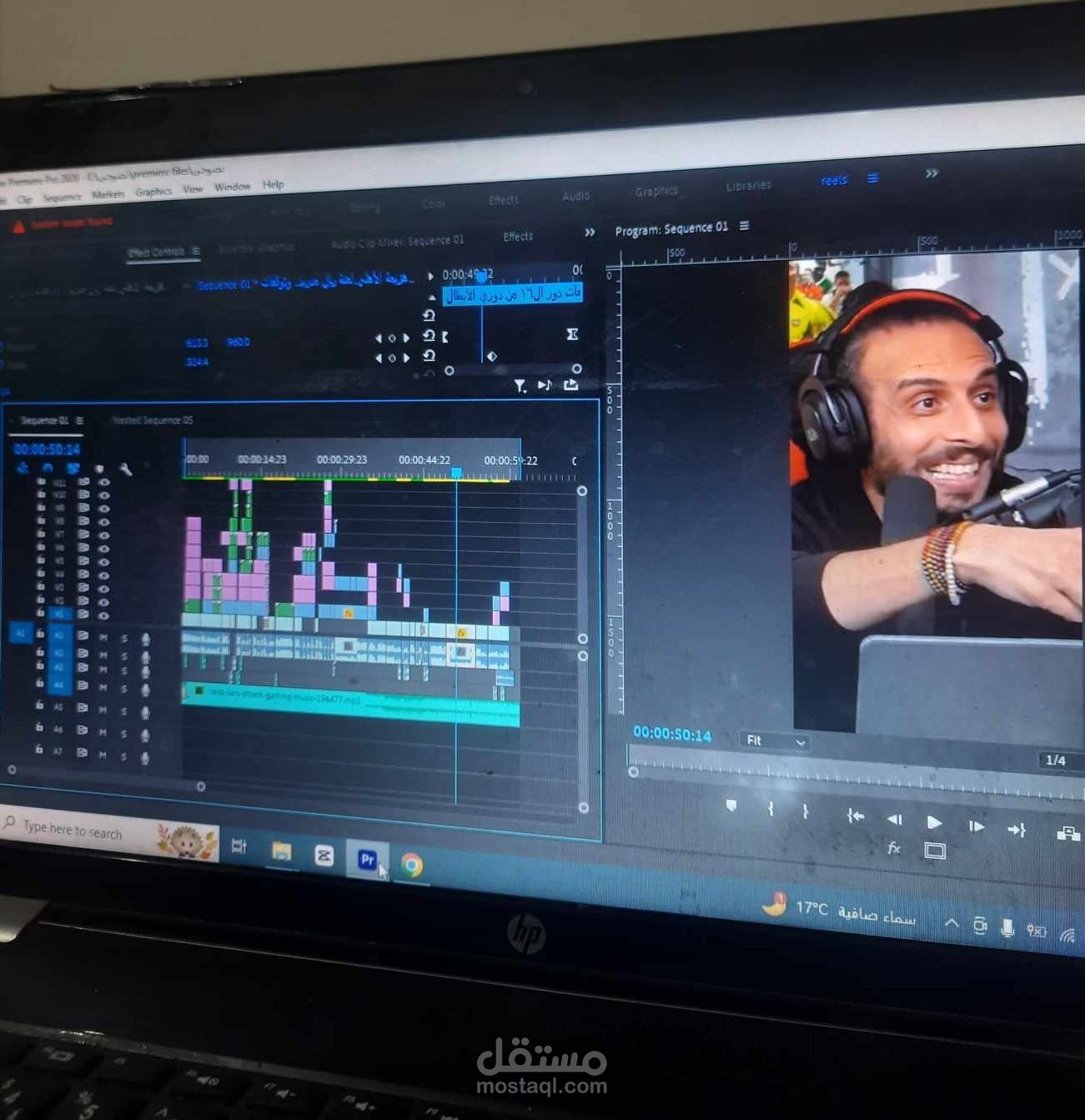Click the frame-outline button beside fx
This screenshot has height=1120, width=1085.
click(x=935, y=851)
